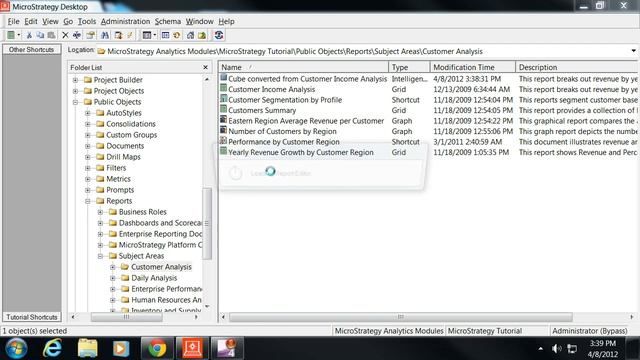This screenshot has width=640, height=360.
Task: Click the Delete X toolbar icon
Action: click(65, 35)
